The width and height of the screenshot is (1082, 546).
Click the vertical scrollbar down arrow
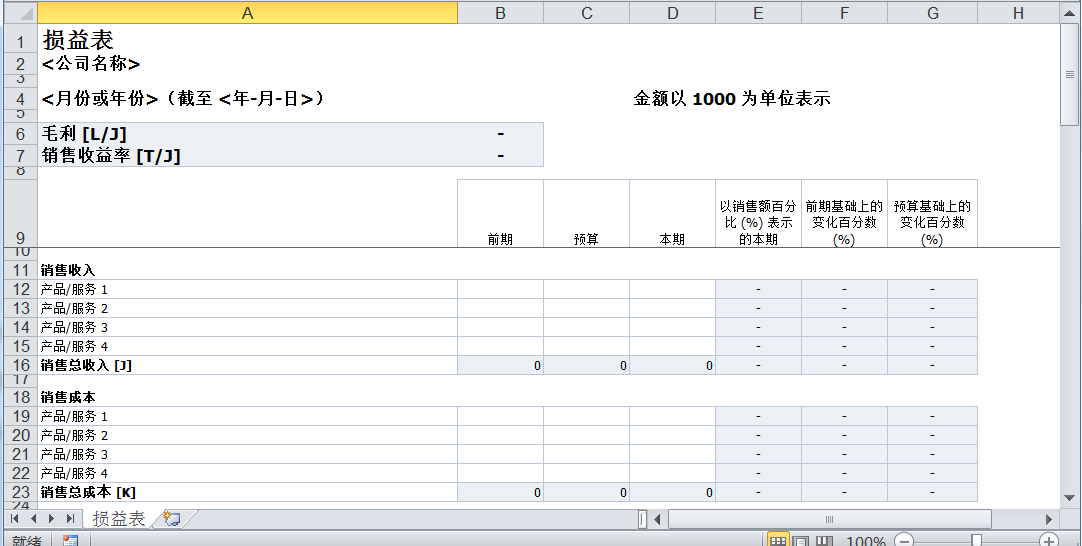click(1070, 497)
